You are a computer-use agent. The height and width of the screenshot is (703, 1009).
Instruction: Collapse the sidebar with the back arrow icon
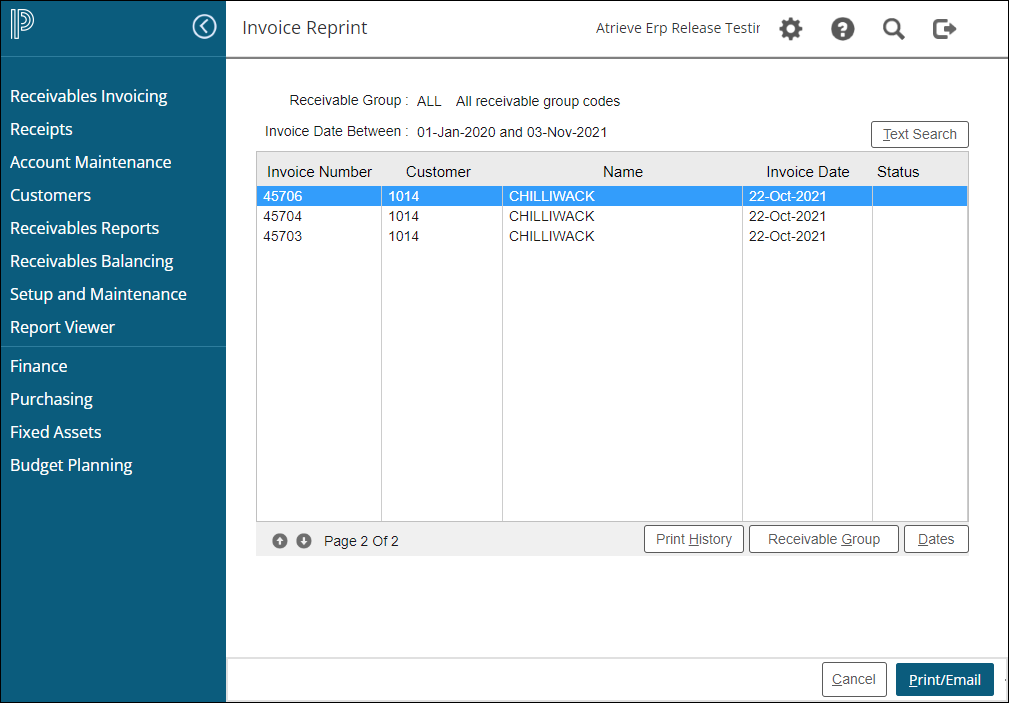coord(204,27)
